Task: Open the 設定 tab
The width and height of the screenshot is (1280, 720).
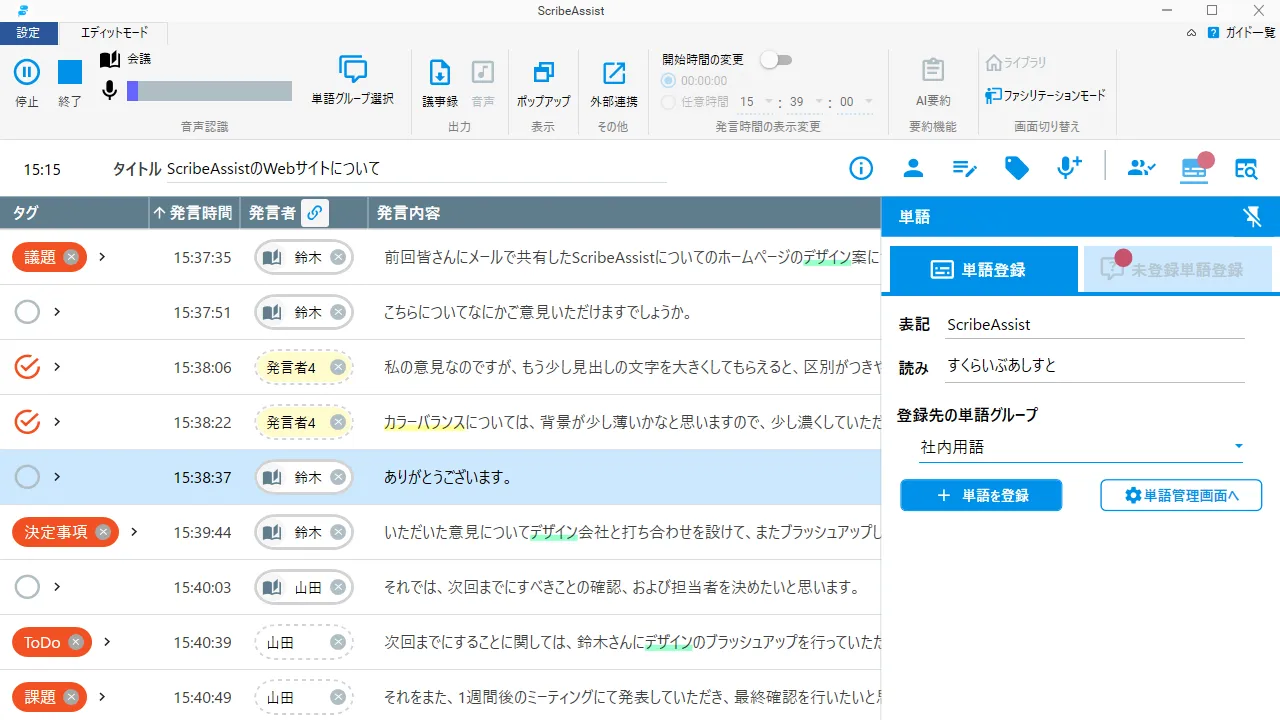Action: [x=29, y=33]
